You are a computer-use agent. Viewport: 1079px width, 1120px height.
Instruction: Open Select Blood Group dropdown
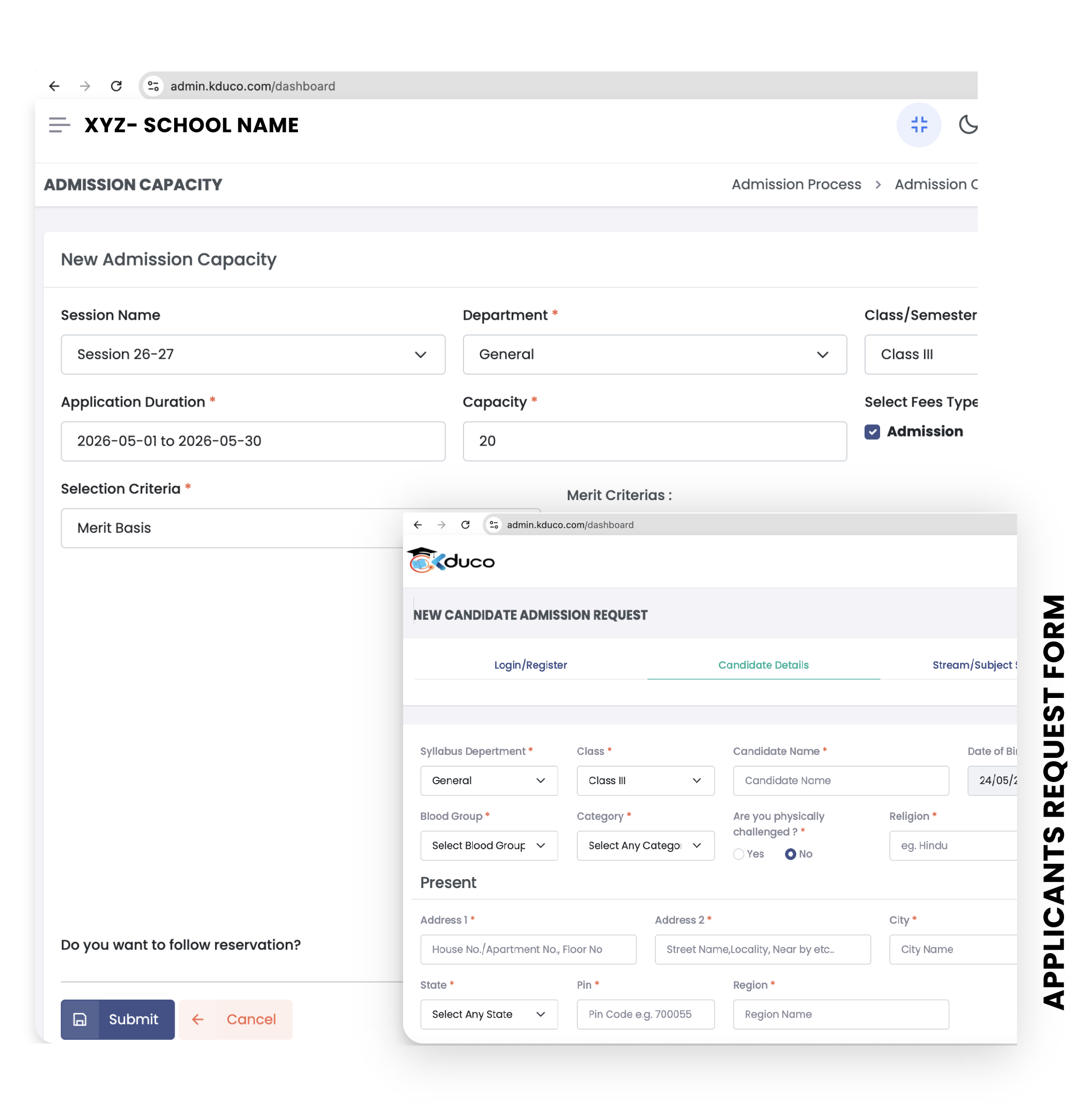click(x=489, y=846)
